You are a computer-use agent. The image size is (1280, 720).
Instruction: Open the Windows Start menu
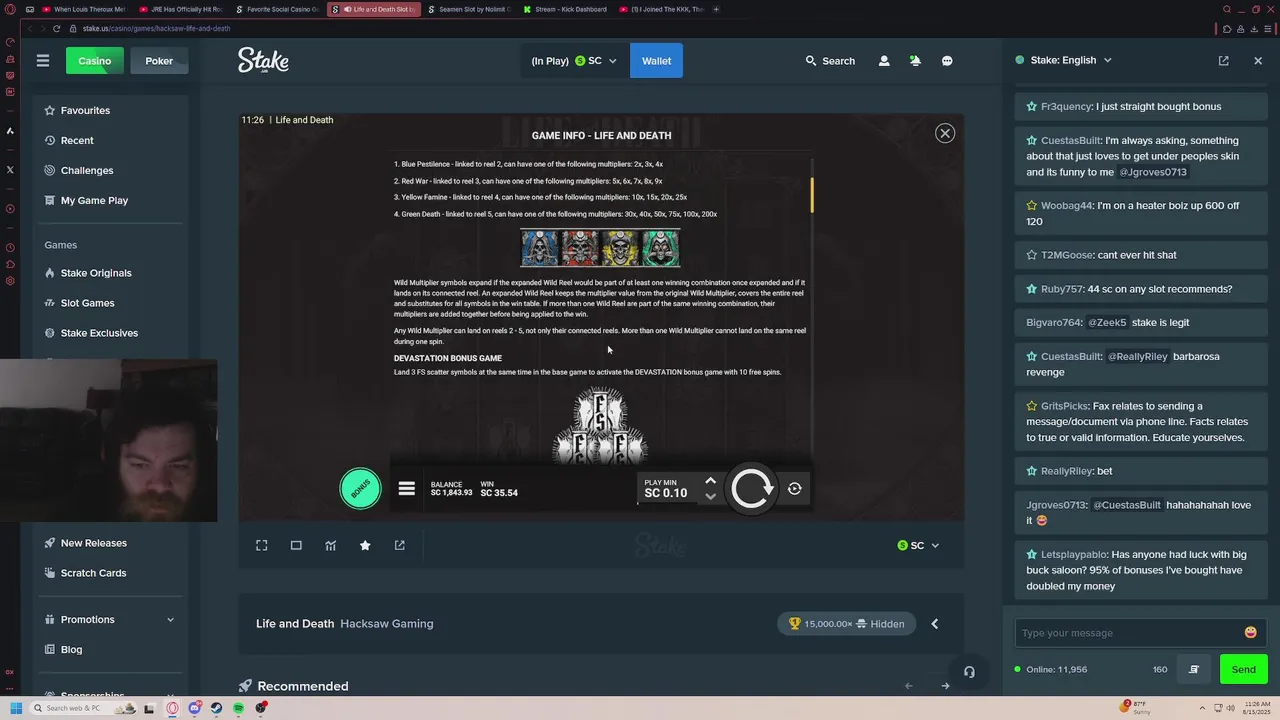click(15, 708)
